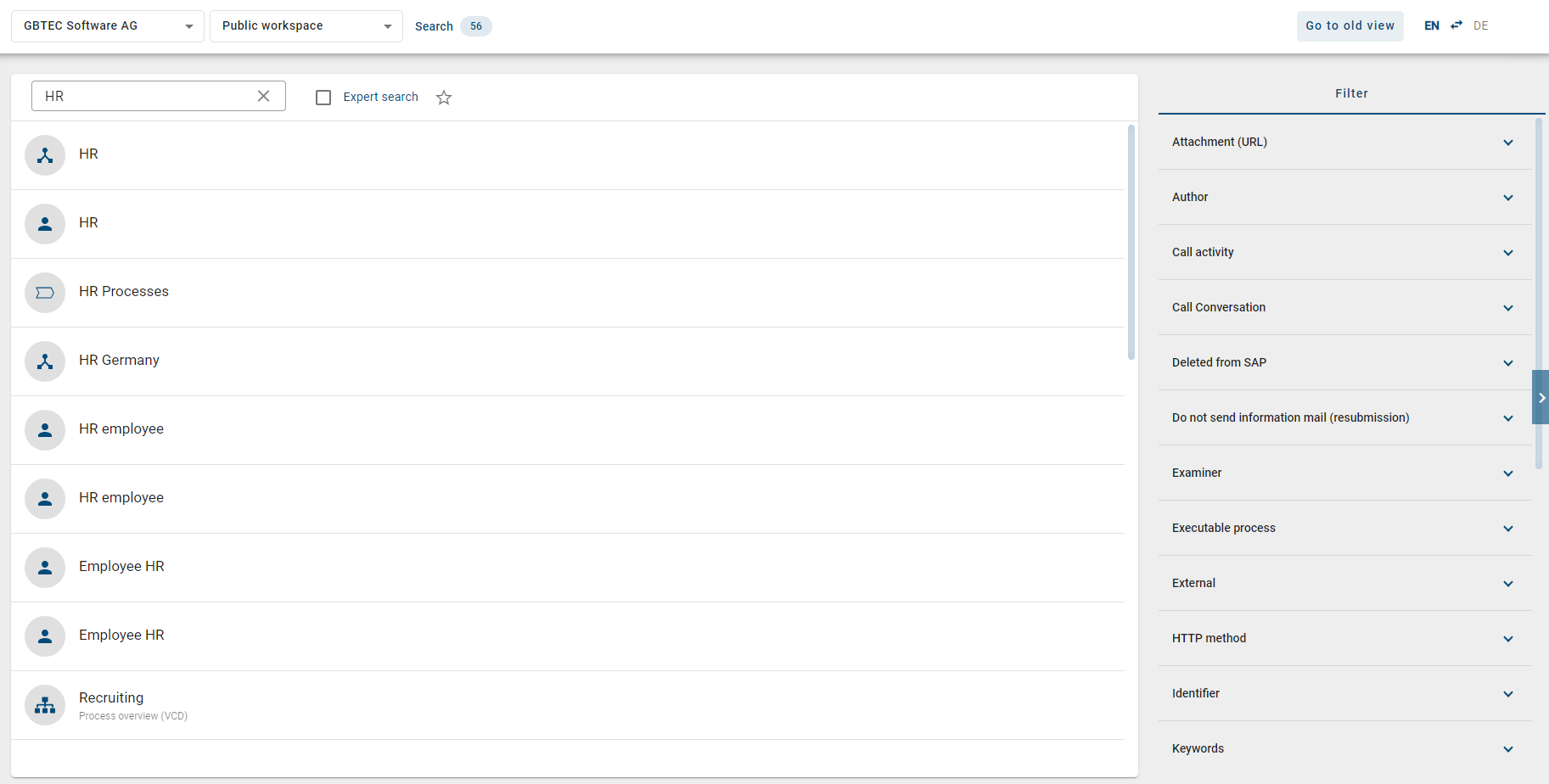Switch to the Search tab
The width and height of the screenshot is (1549, 784).
pyautogui.click(x=434, y=26)
